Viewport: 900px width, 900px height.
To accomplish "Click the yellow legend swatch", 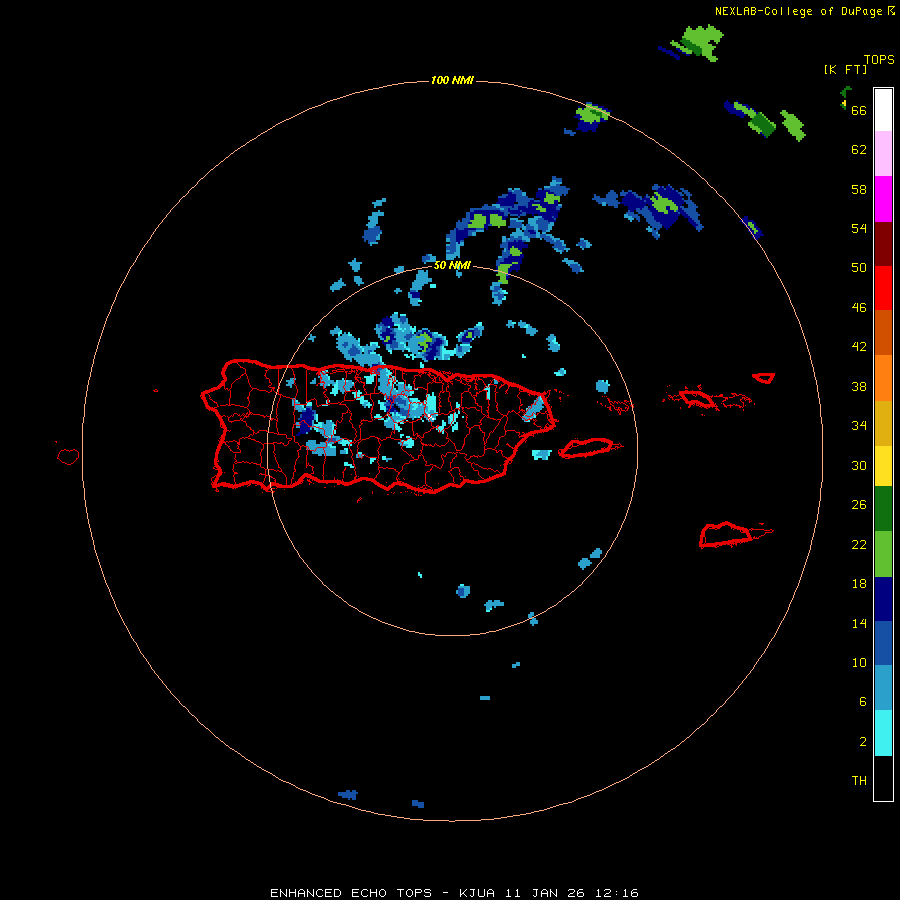I will tap(883, 466).
